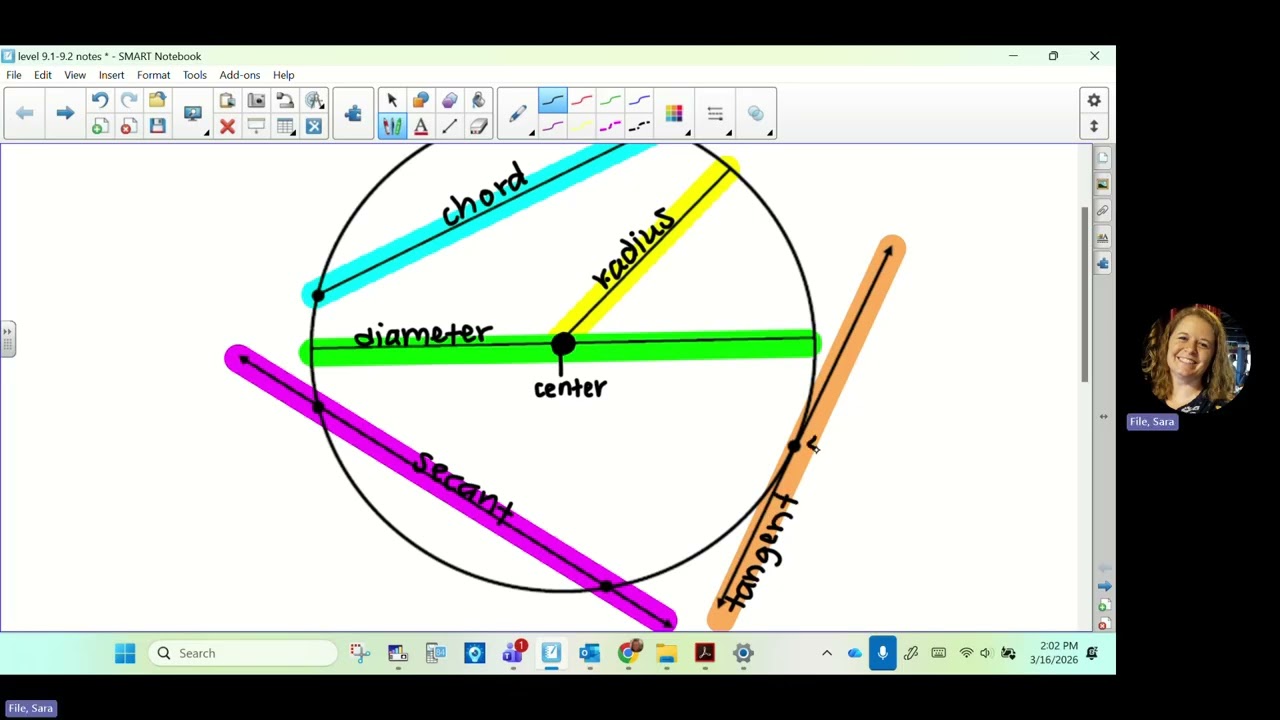The width and height of the screenshot is (1280, 720).
Task: Delete the current page
Action: [x=129, y=126]
